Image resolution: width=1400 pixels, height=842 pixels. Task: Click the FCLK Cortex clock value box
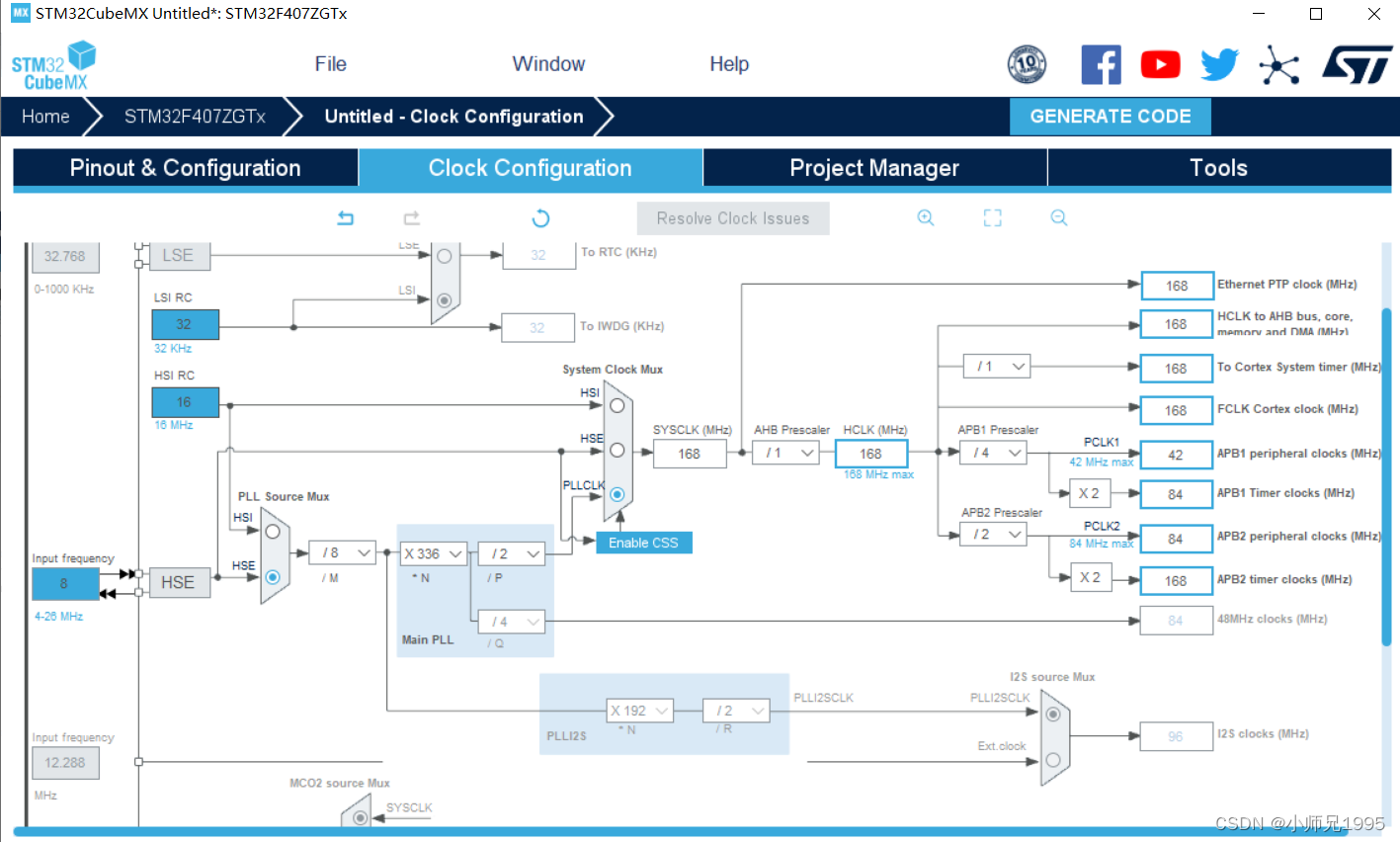[1176, 410]
